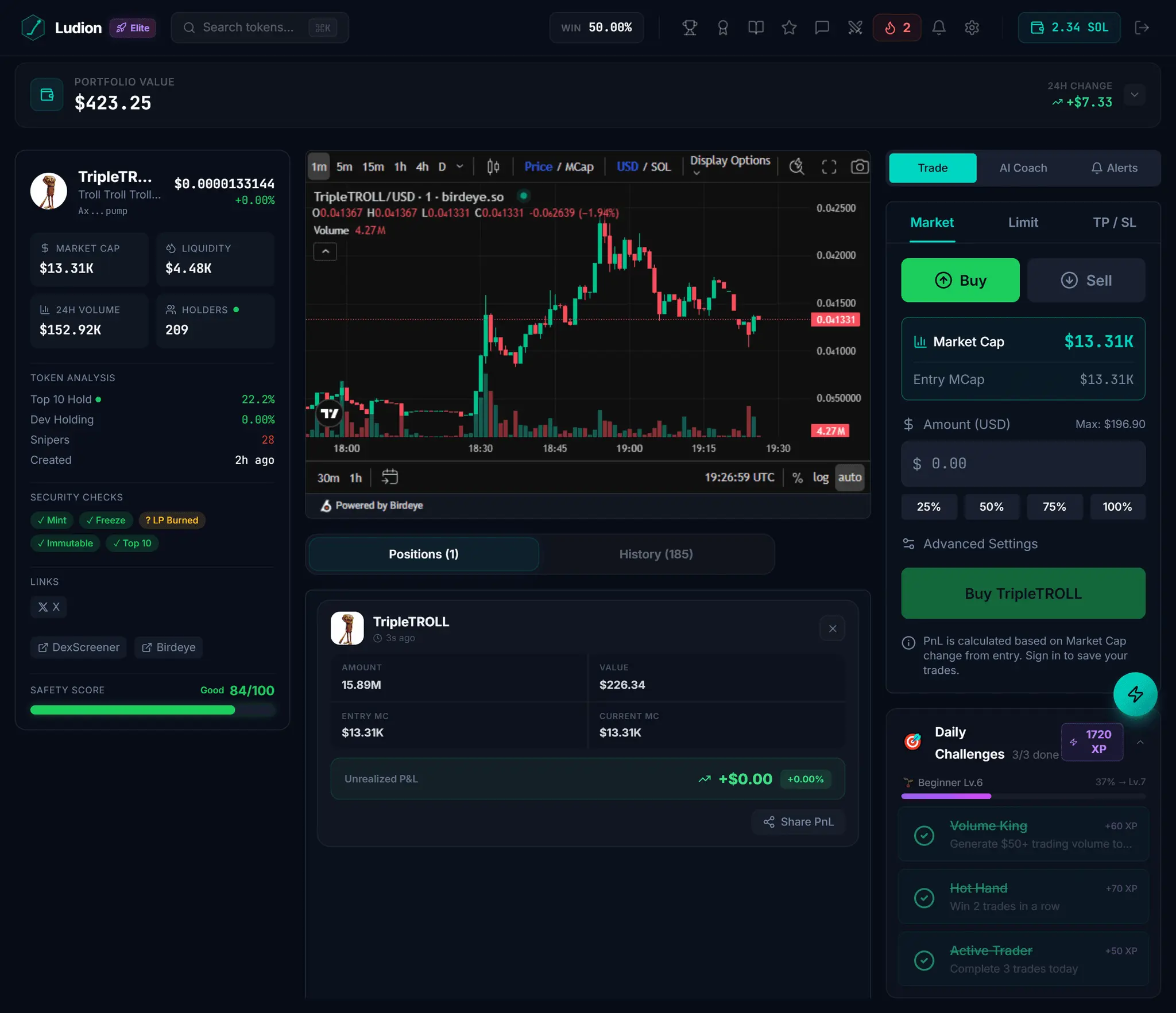Click the Elite badge
Screen dimensions: 1176x1013
133,28
